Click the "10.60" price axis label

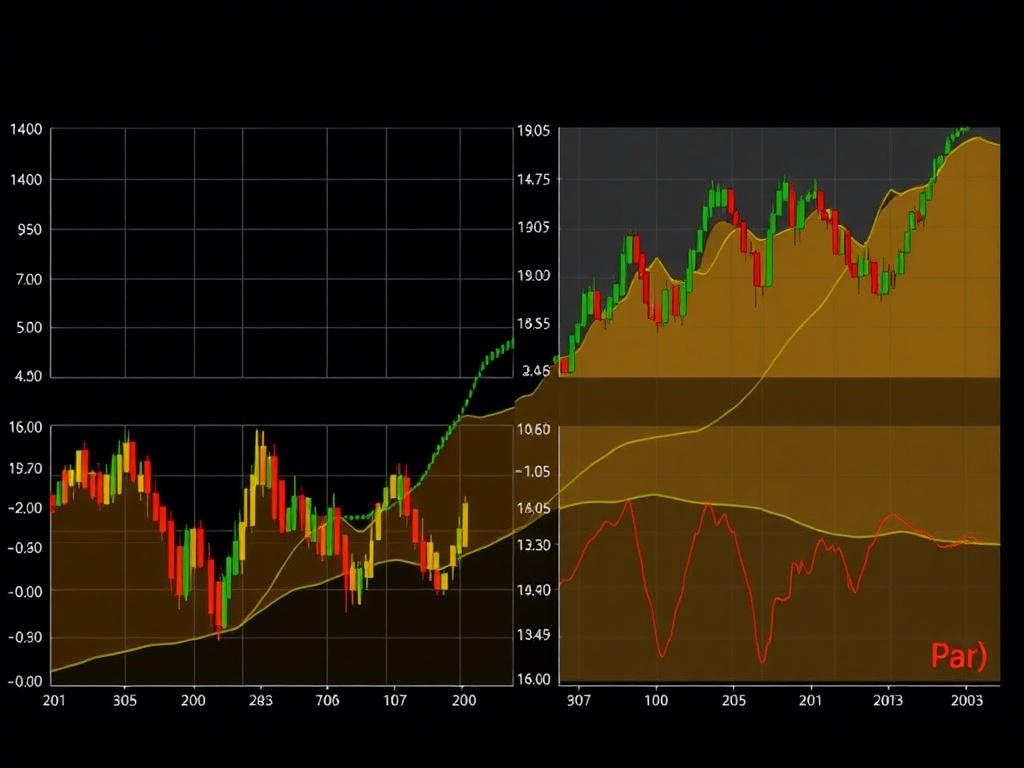(x=534, y=430)
